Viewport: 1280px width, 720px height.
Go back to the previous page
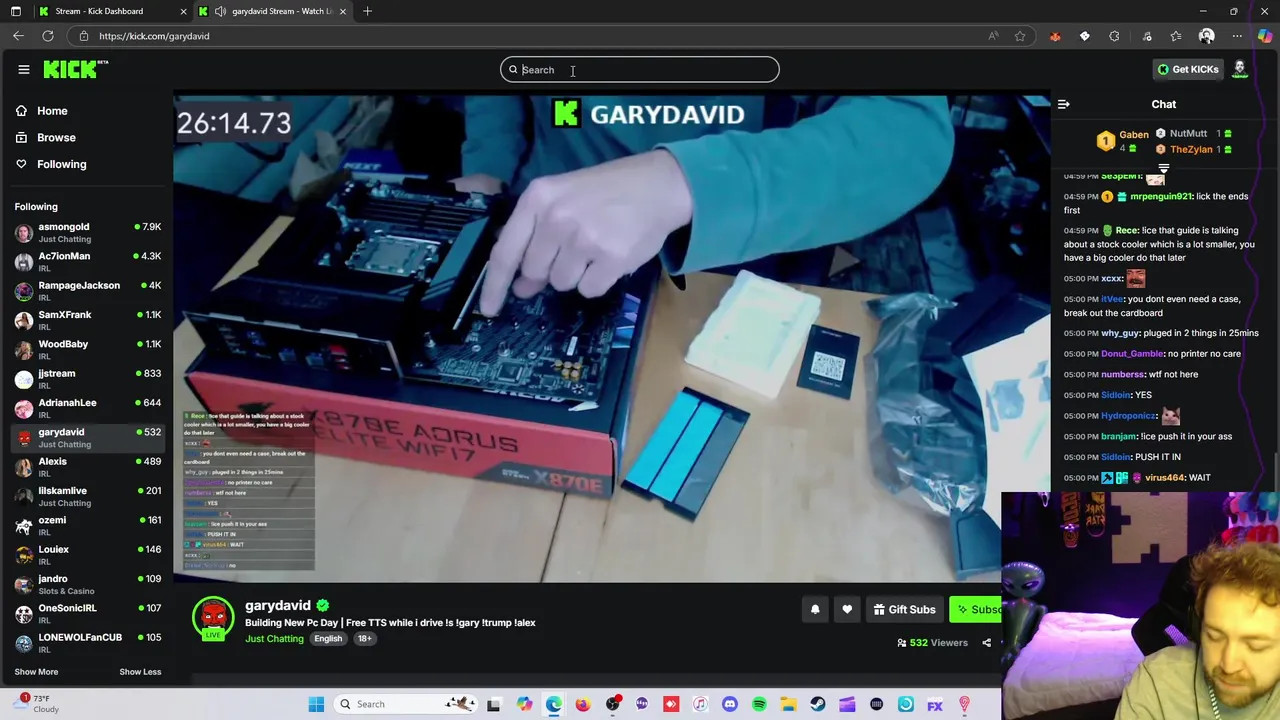(x=18, y=36)
